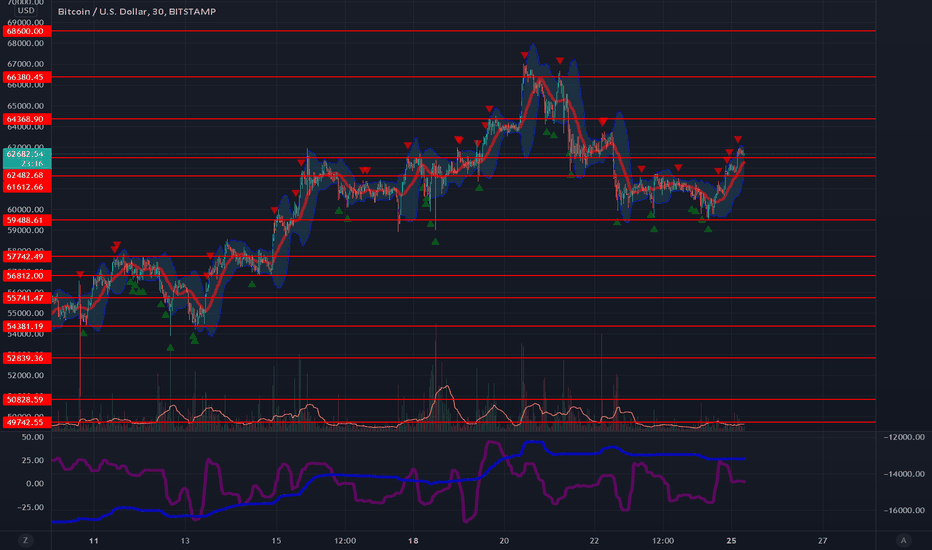Screen dimensions: 932x550
Task: Click the 18 date label on time axis
Action: pos(413,540)
